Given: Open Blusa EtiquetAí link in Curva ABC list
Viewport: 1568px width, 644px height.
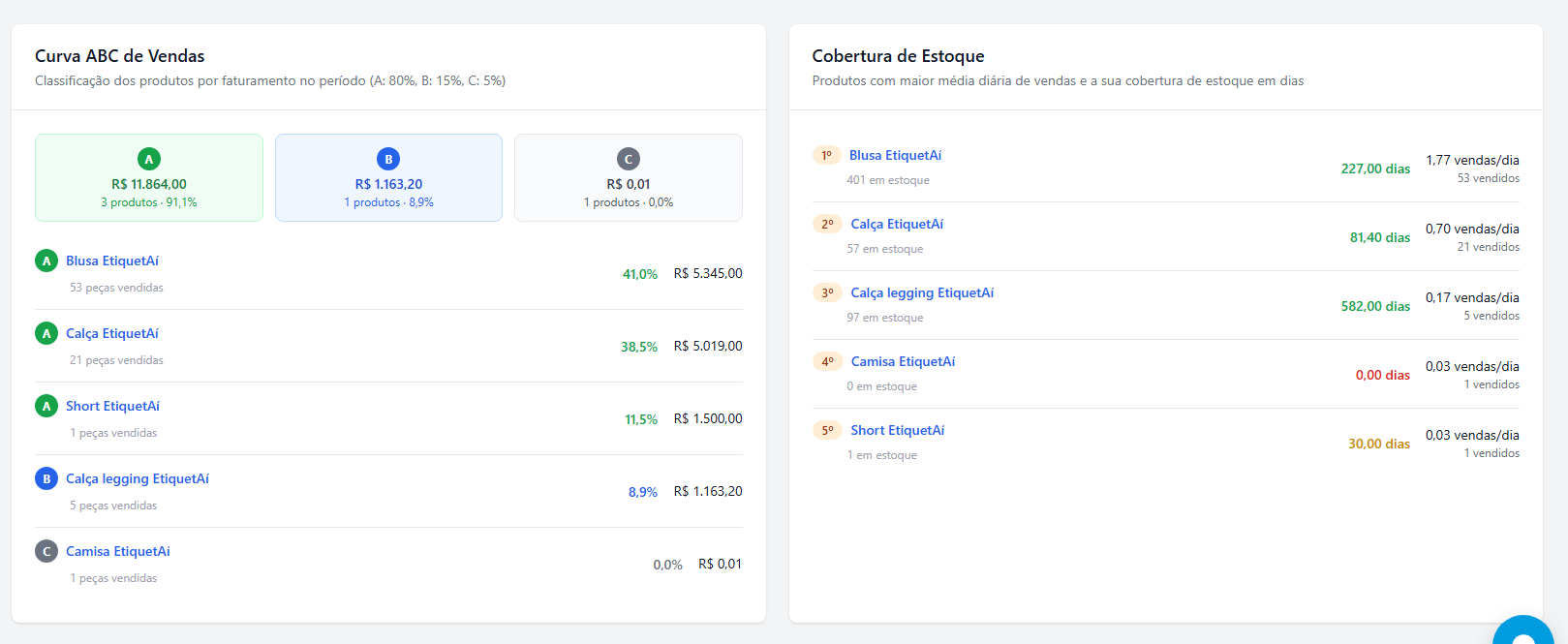Looking at the screenshot, I should (112, 261).
